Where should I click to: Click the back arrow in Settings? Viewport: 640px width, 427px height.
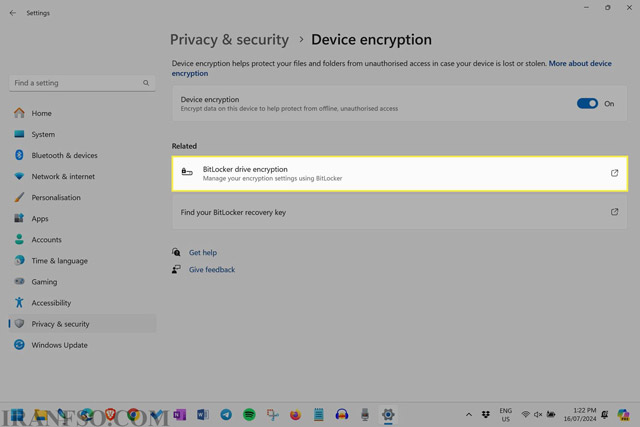tap(13, 13)
